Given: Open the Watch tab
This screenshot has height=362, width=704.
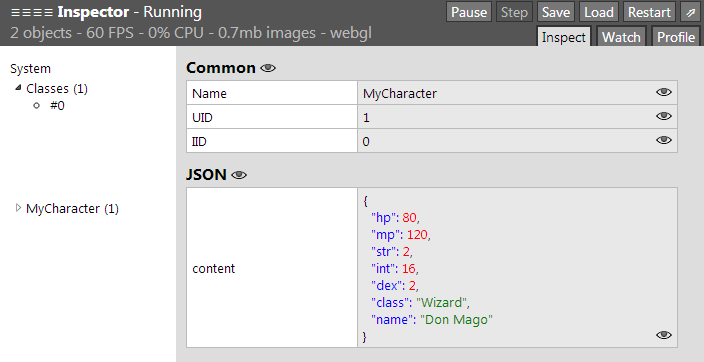Looking at the screenshot, I should [621, 37].
